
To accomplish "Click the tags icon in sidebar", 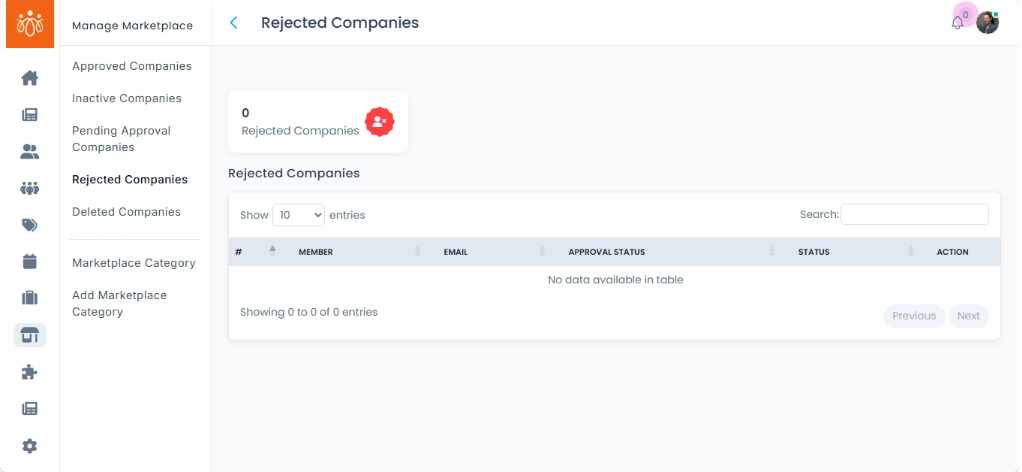I will (30, 225).
